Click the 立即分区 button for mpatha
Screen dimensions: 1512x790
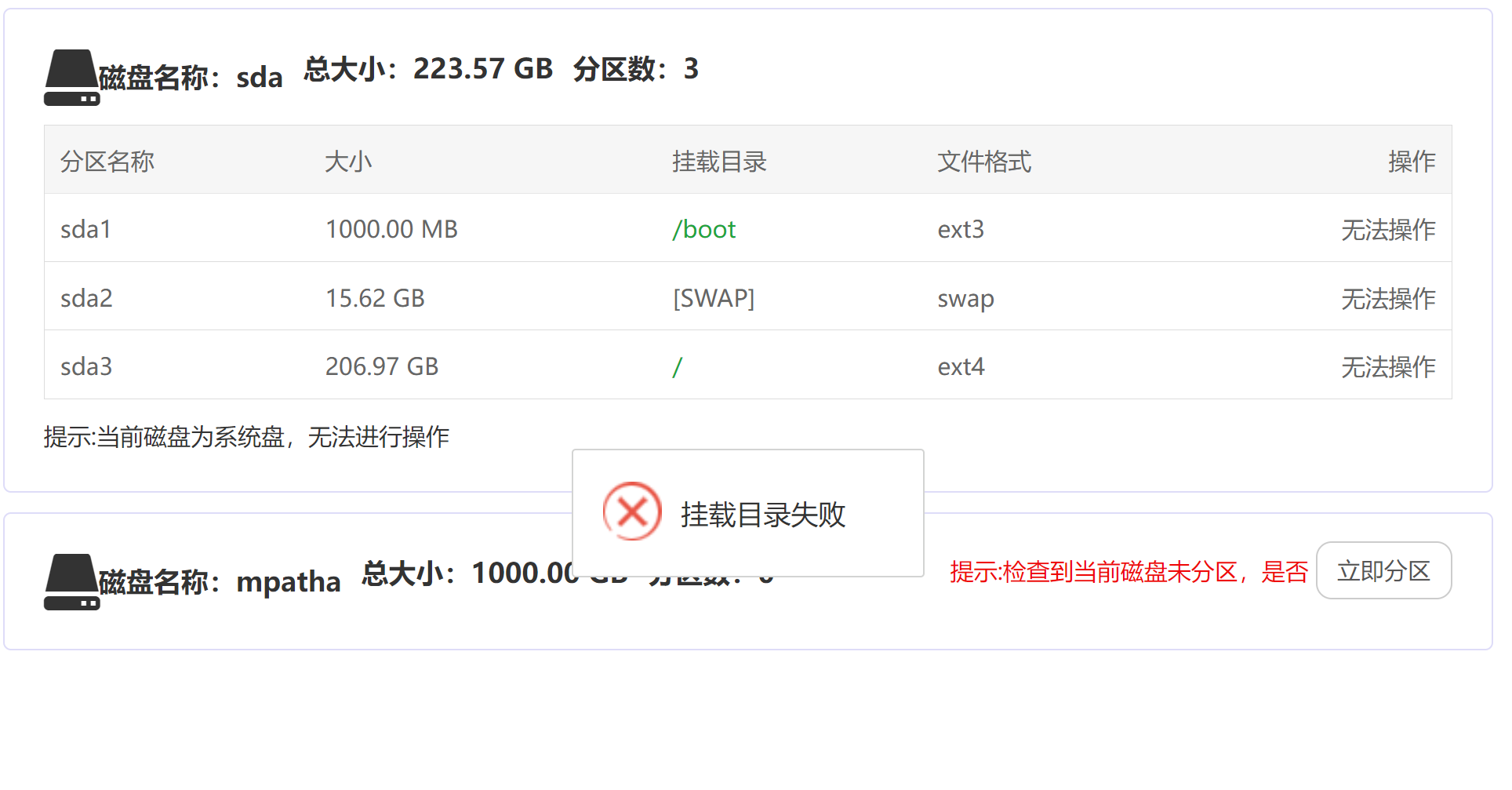point(1383,570)
